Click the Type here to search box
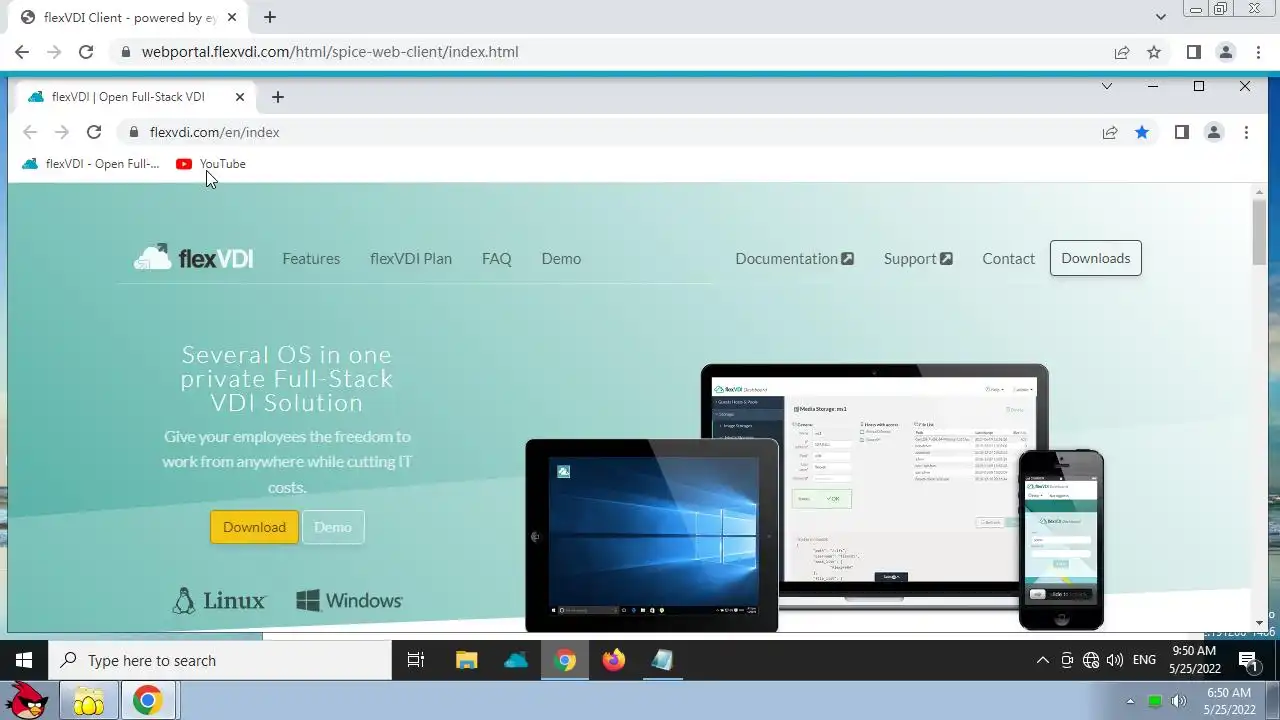This screenshot has width=1280, height=720. [x=220, y=660]
